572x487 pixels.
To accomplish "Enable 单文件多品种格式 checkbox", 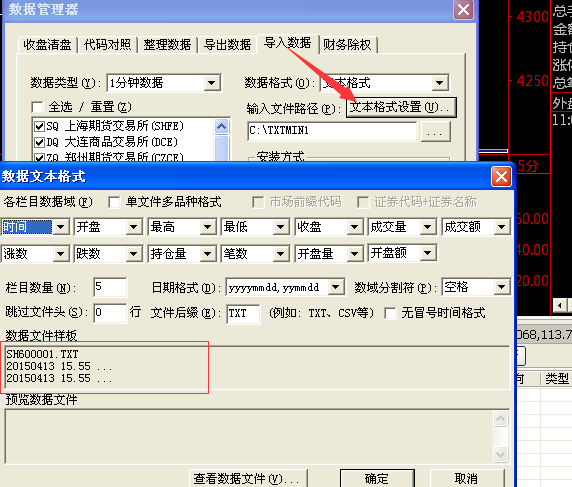I will 114,202.
